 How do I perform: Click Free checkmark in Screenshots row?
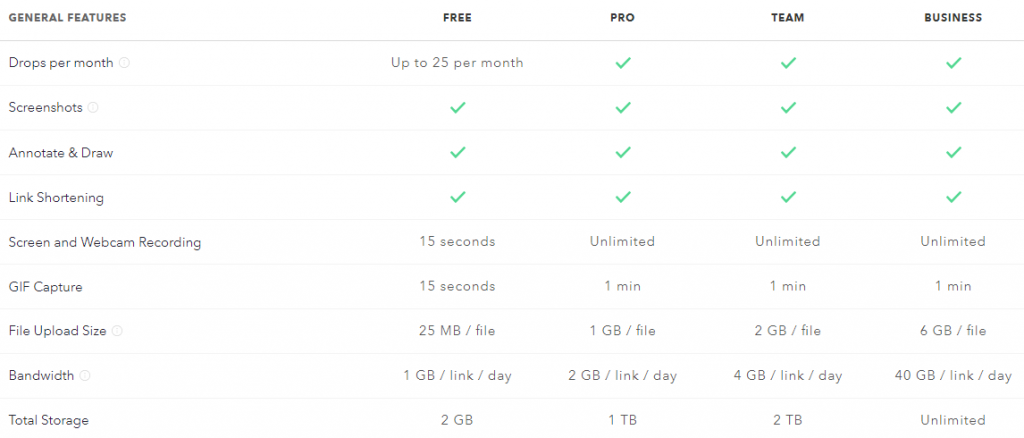pyautogui.click(x=457, y=107)
